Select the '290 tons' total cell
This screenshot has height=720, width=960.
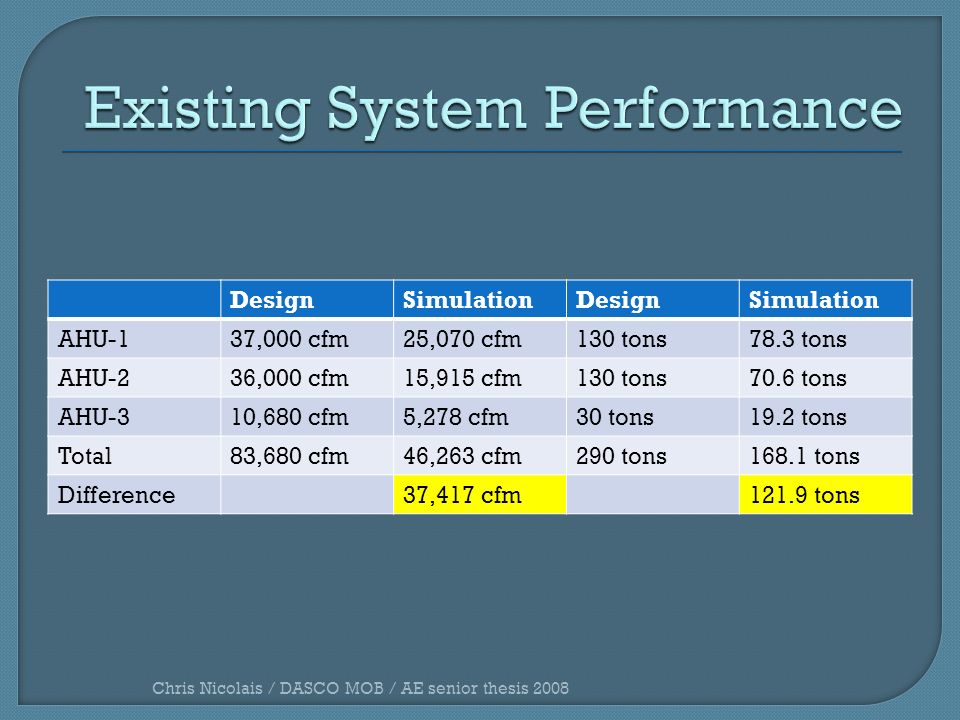coord(653,456)
